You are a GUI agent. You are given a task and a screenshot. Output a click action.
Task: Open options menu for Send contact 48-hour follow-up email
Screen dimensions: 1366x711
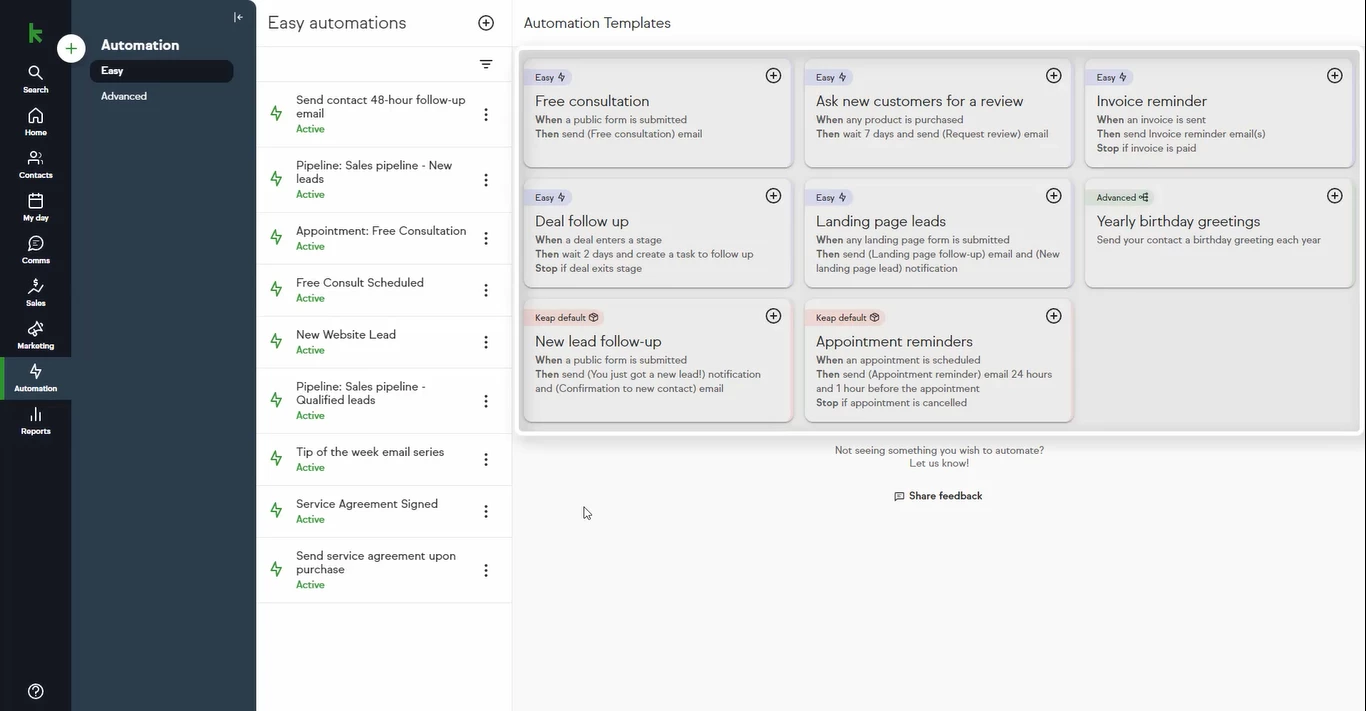click(x=486, y=115)
